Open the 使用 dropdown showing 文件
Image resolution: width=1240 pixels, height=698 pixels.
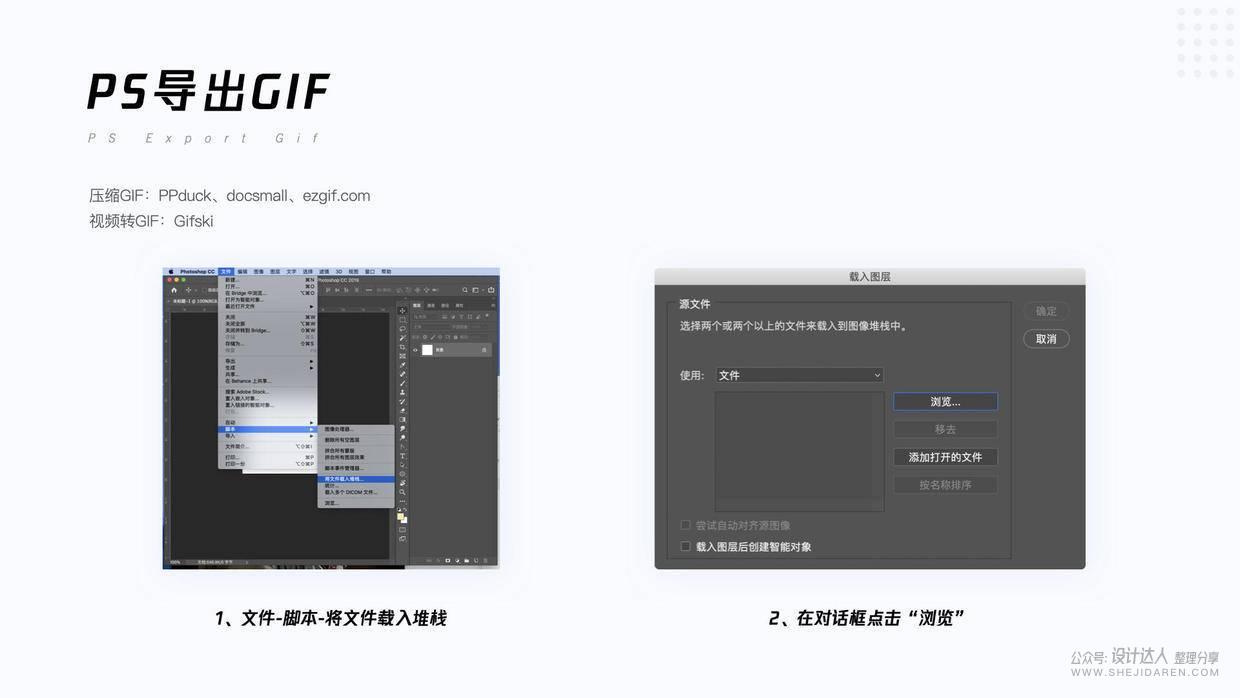pos(799,375)
